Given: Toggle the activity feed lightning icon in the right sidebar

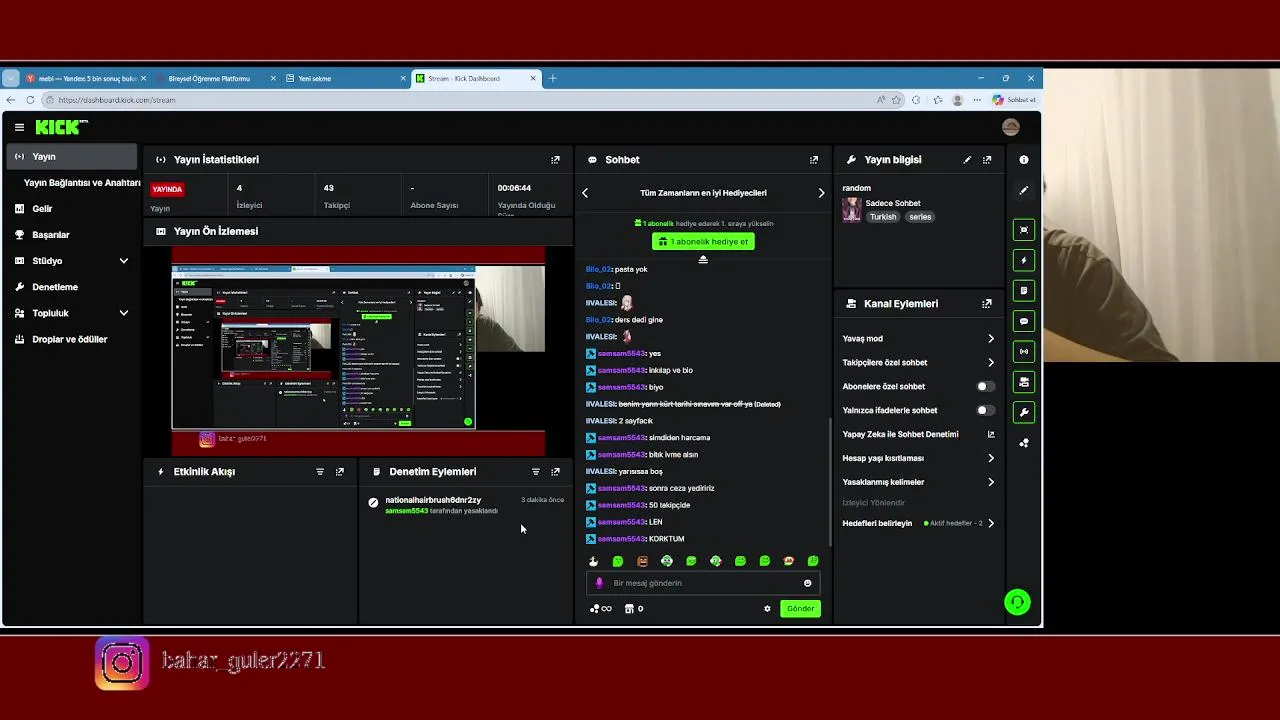Looking at the screenshot, I should (x=1023, y=260).
